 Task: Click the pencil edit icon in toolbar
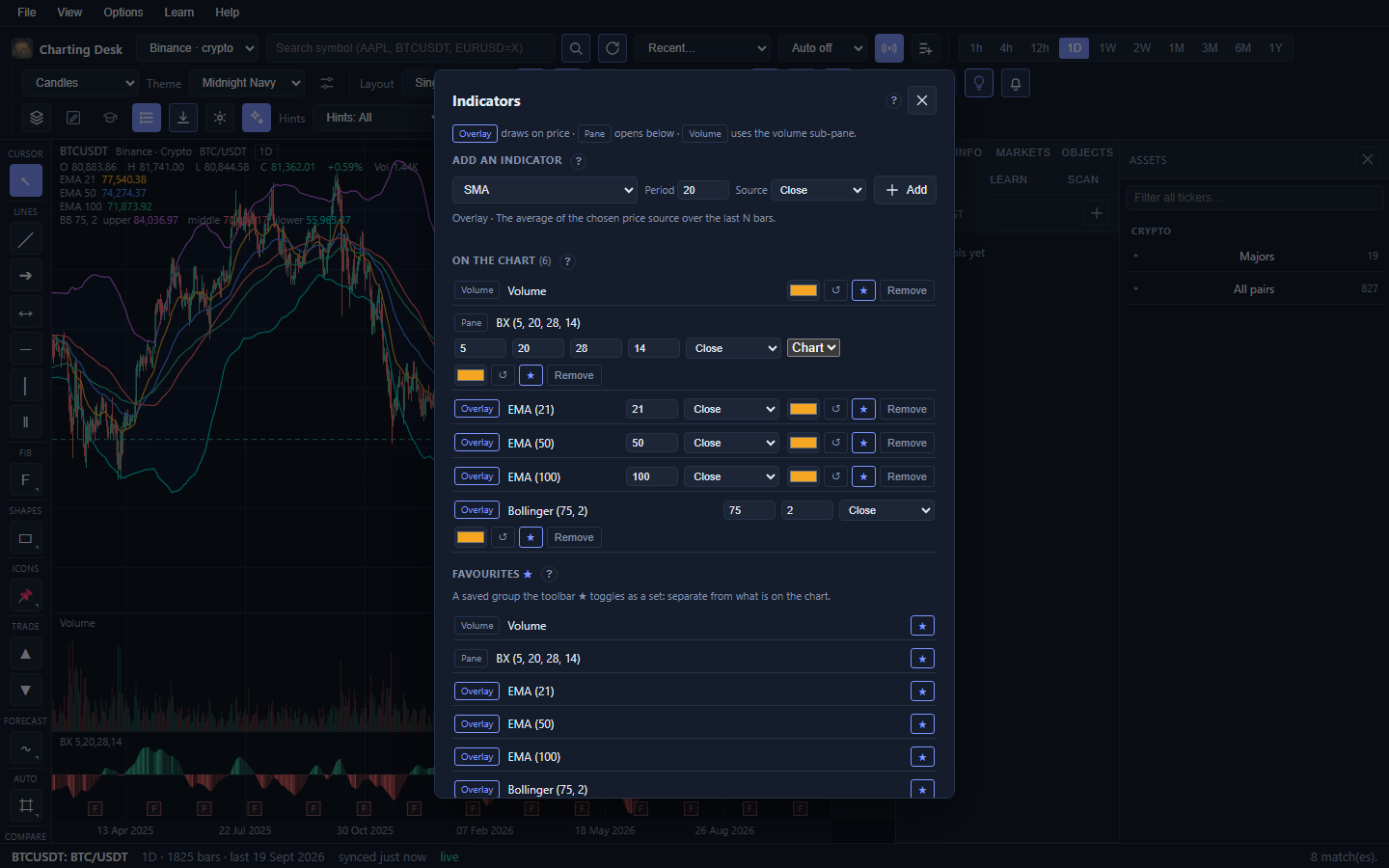(73, 118)
